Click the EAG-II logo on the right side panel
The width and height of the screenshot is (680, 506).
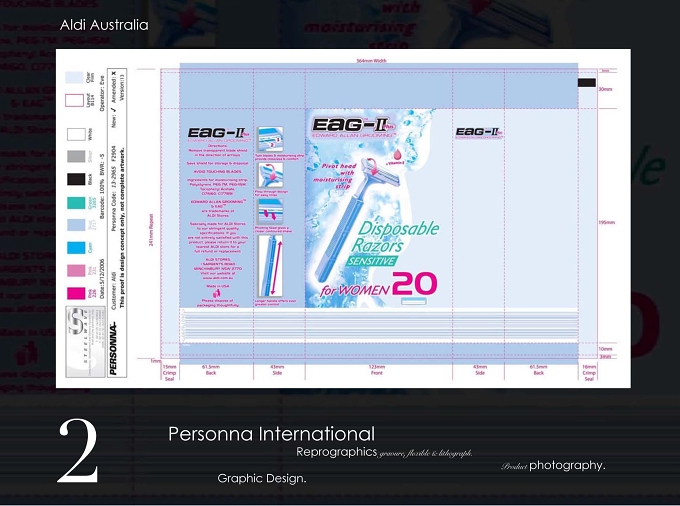click(x=479, y=132)
